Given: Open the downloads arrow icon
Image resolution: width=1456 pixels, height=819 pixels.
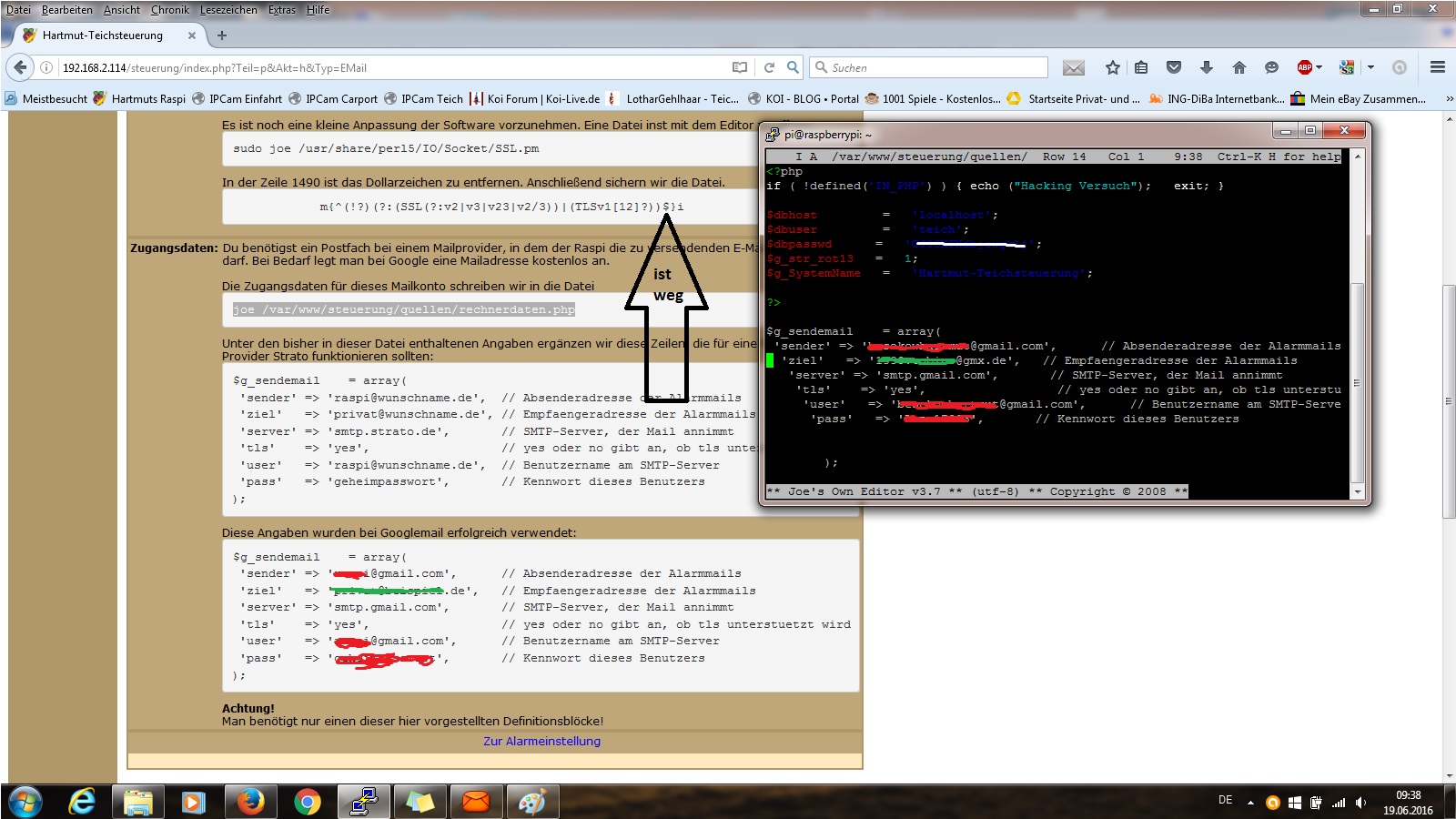Looking at the screenshot, I should tap(1206, 67).
